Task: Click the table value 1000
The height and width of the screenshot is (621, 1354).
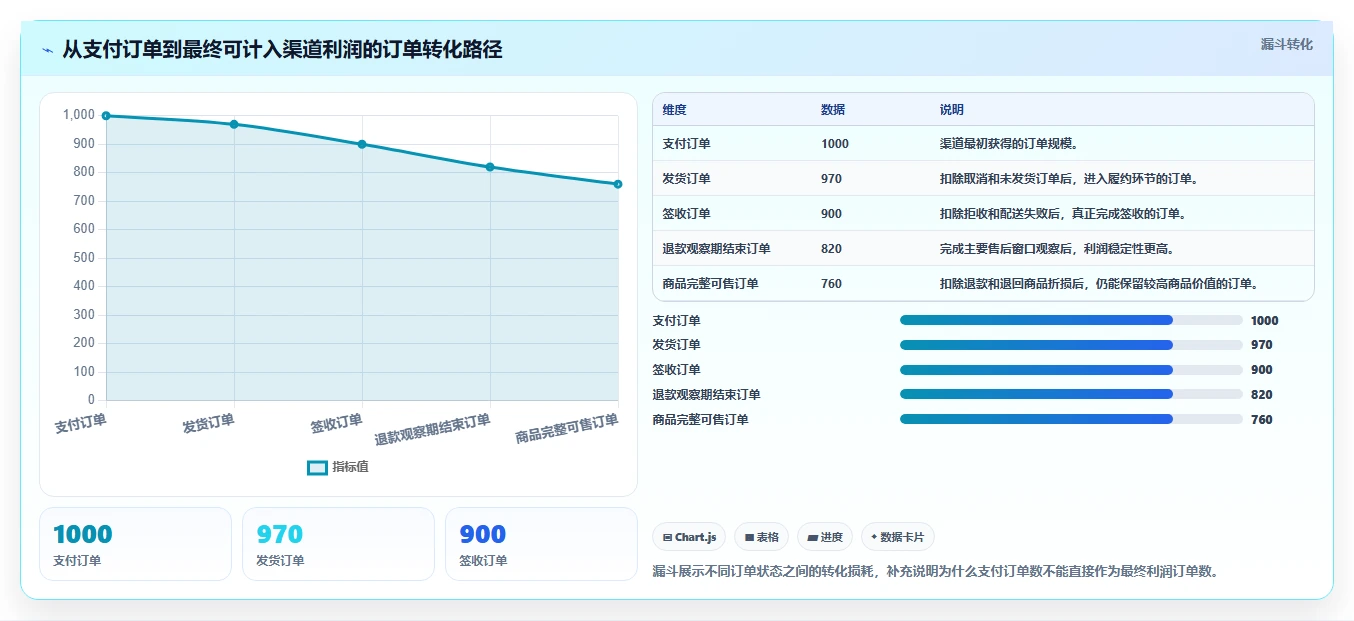Action: coord(835,144)
